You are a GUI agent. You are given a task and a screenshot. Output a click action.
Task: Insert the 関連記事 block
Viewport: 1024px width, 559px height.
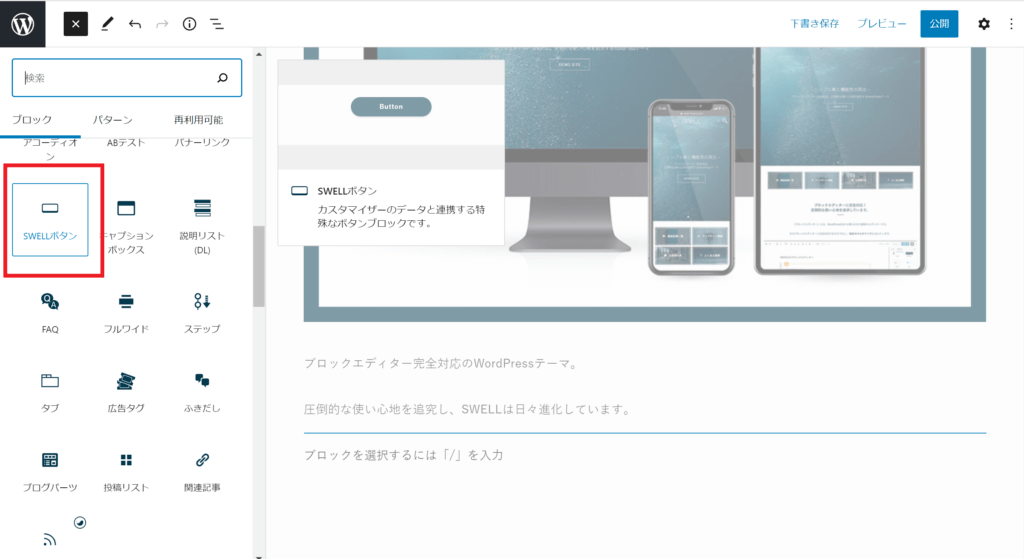click(202, 473)
